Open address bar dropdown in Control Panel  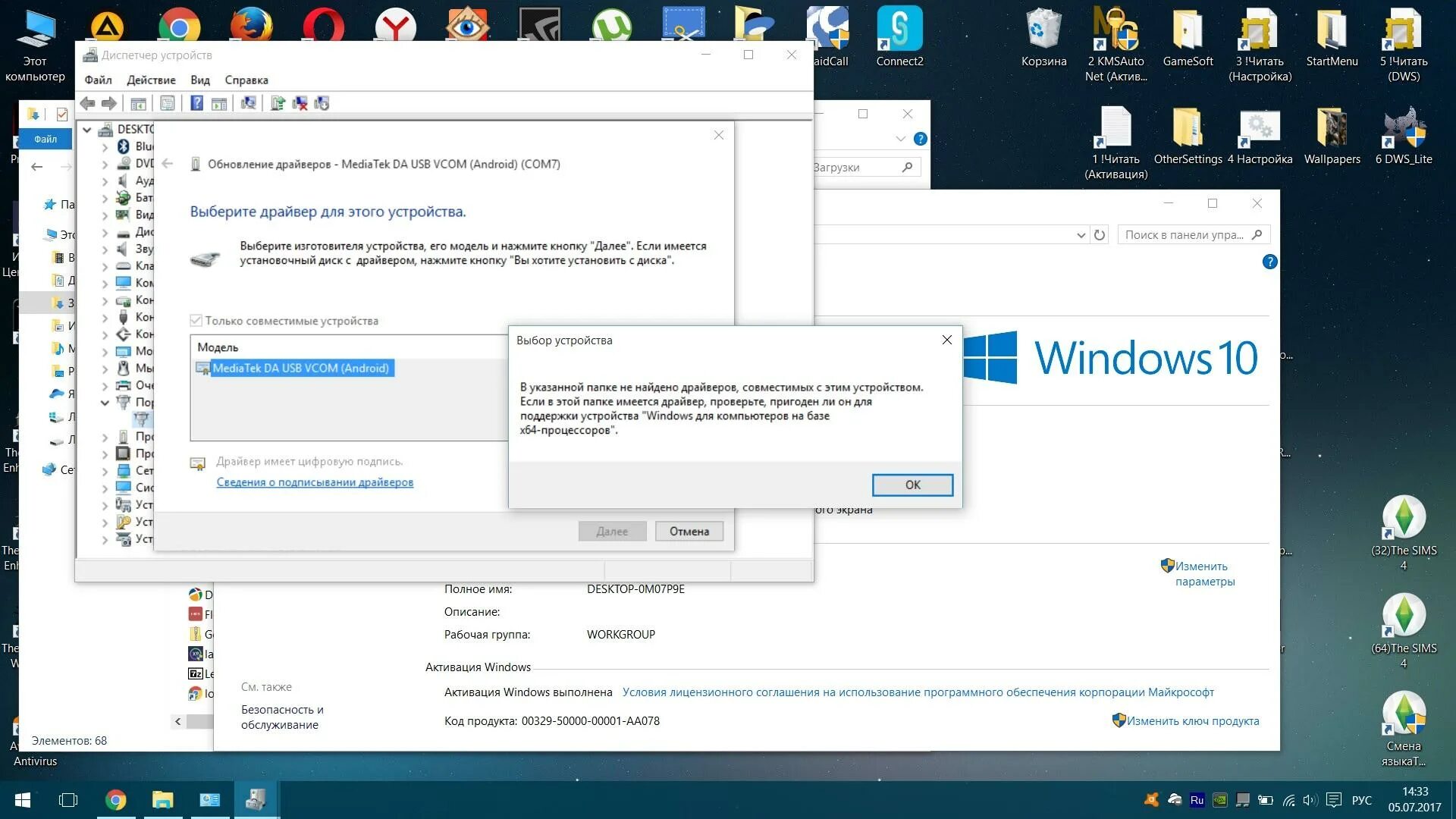[x=1081, y=235]
